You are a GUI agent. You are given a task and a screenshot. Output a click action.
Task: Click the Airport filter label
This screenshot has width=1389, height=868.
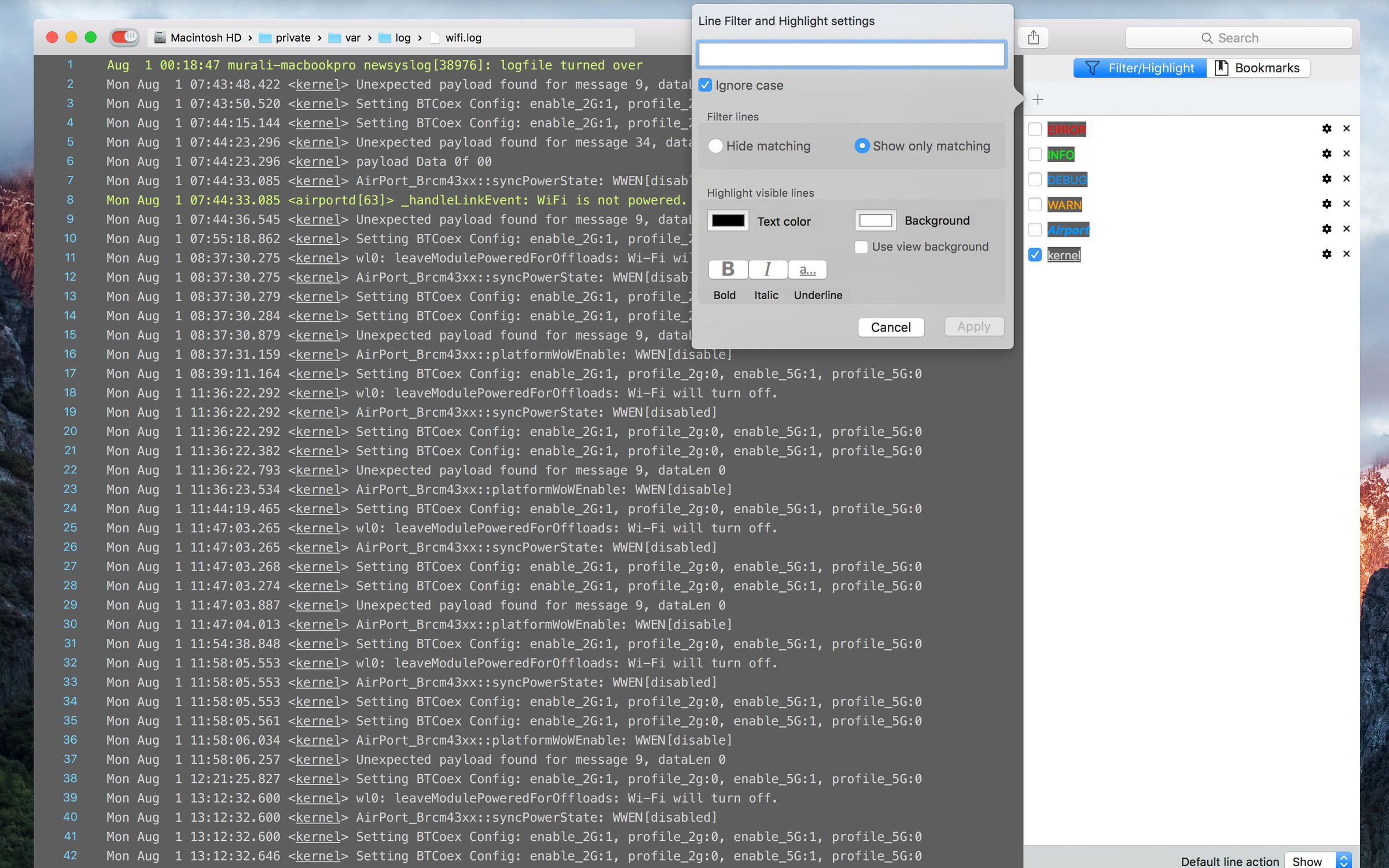[1068, 230]
